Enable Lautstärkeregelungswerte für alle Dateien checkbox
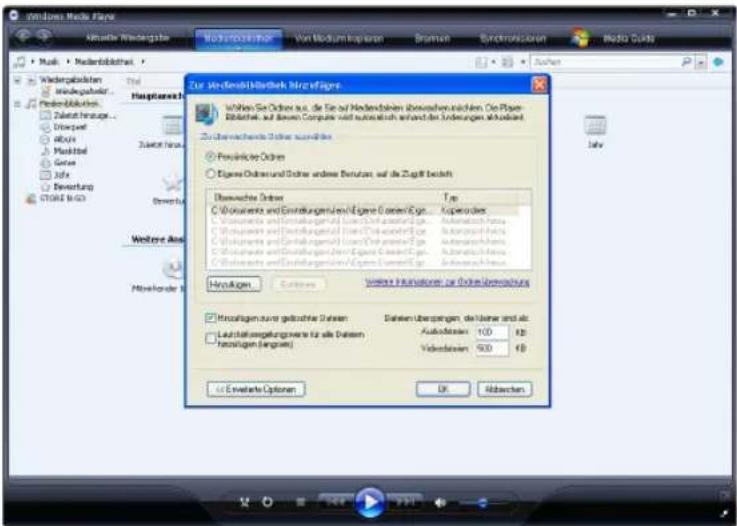737x526 pixels. 211,339
